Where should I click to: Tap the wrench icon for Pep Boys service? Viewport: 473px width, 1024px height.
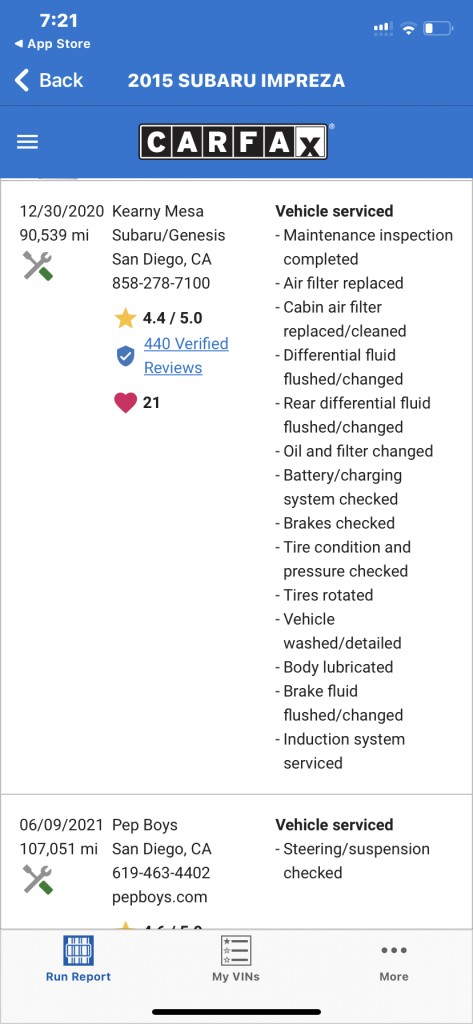(x=37, y=879)
